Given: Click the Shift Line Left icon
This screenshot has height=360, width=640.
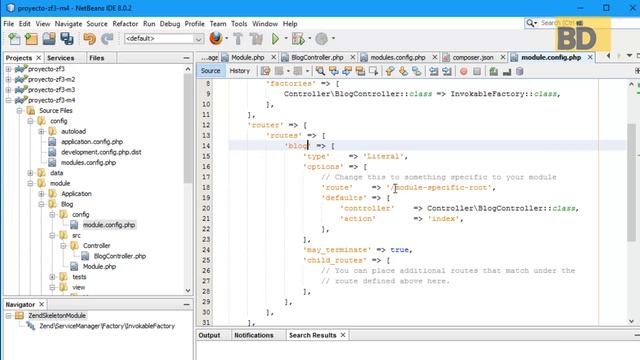Looking at the screenshot, I should (433, 71).
